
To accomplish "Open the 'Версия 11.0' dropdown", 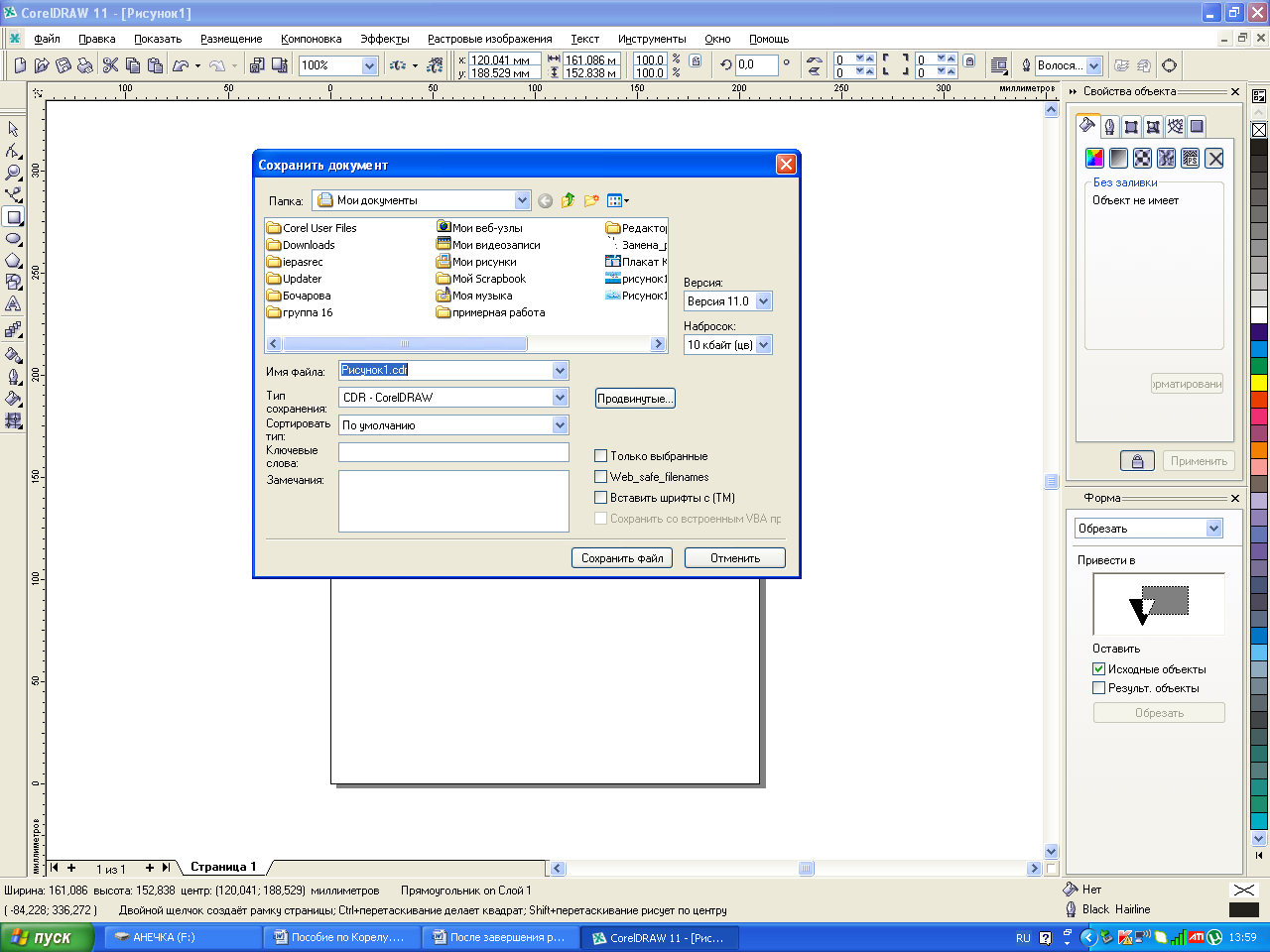I will coord(763,301).
